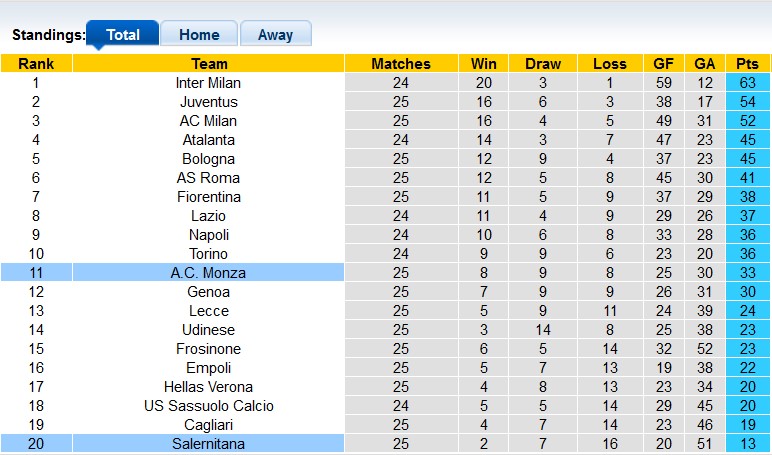Screen dimensions: 772x455
Task: Select the Hellas Verona team name
Action: point(208,387)
